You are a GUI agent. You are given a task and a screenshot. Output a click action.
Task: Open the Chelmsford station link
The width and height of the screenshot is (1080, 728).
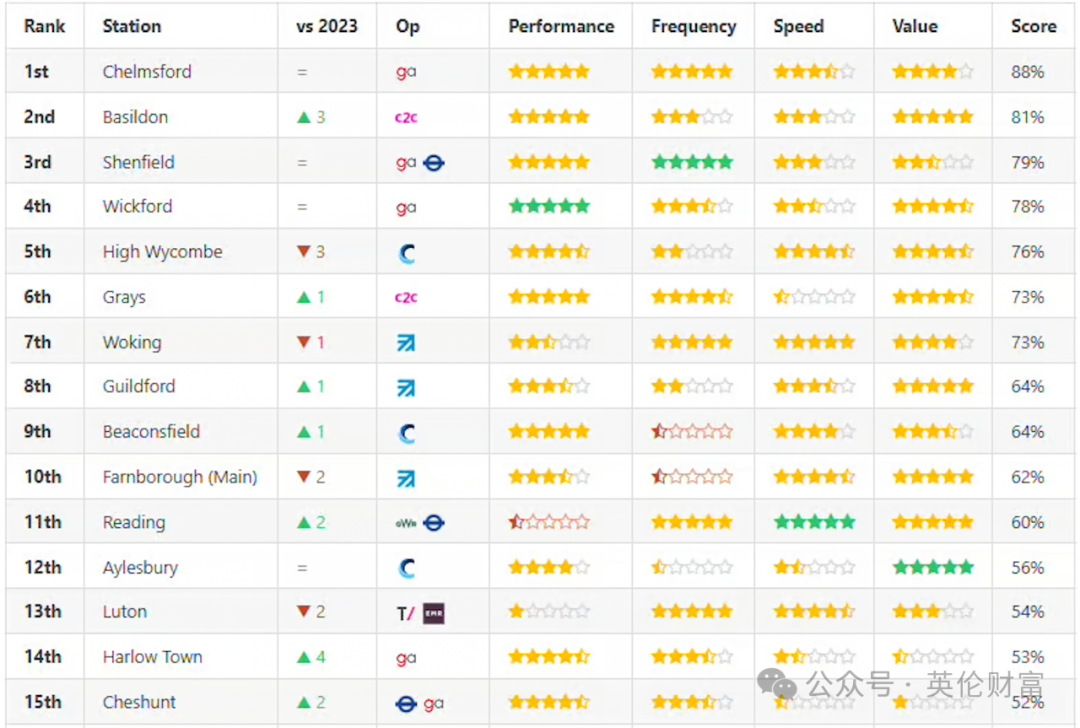click(x=147, y=72)
